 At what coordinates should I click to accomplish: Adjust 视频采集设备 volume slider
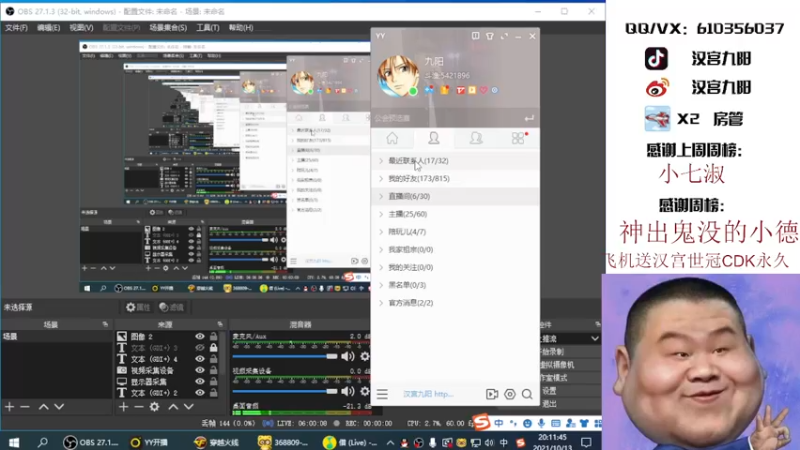[285, 391]
